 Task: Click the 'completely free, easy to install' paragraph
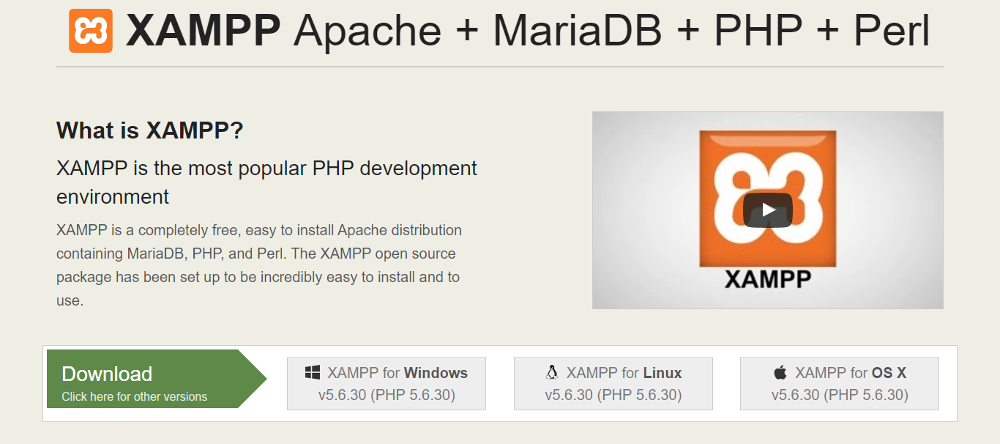[259, 265]
